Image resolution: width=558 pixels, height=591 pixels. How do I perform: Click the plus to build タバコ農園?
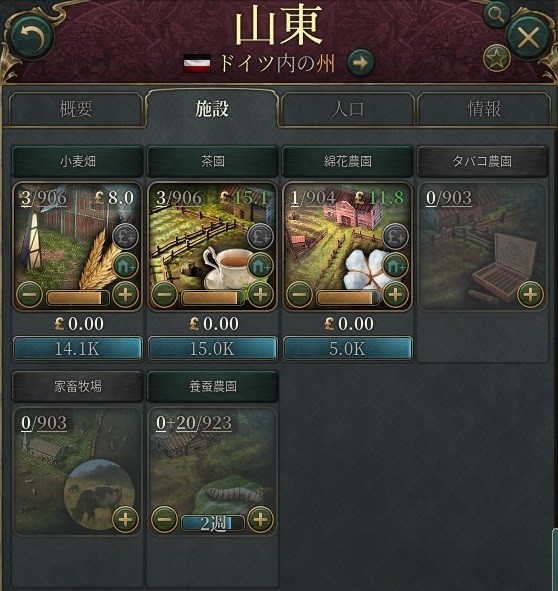(530, 294)
